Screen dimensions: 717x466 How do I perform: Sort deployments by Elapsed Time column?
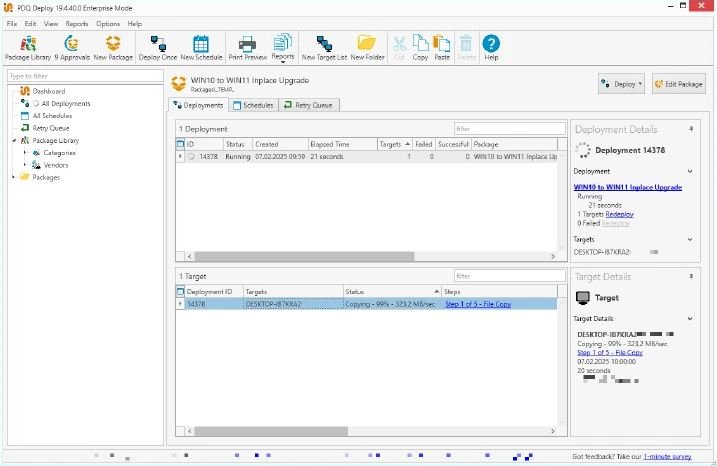click(x=342, y=144)
